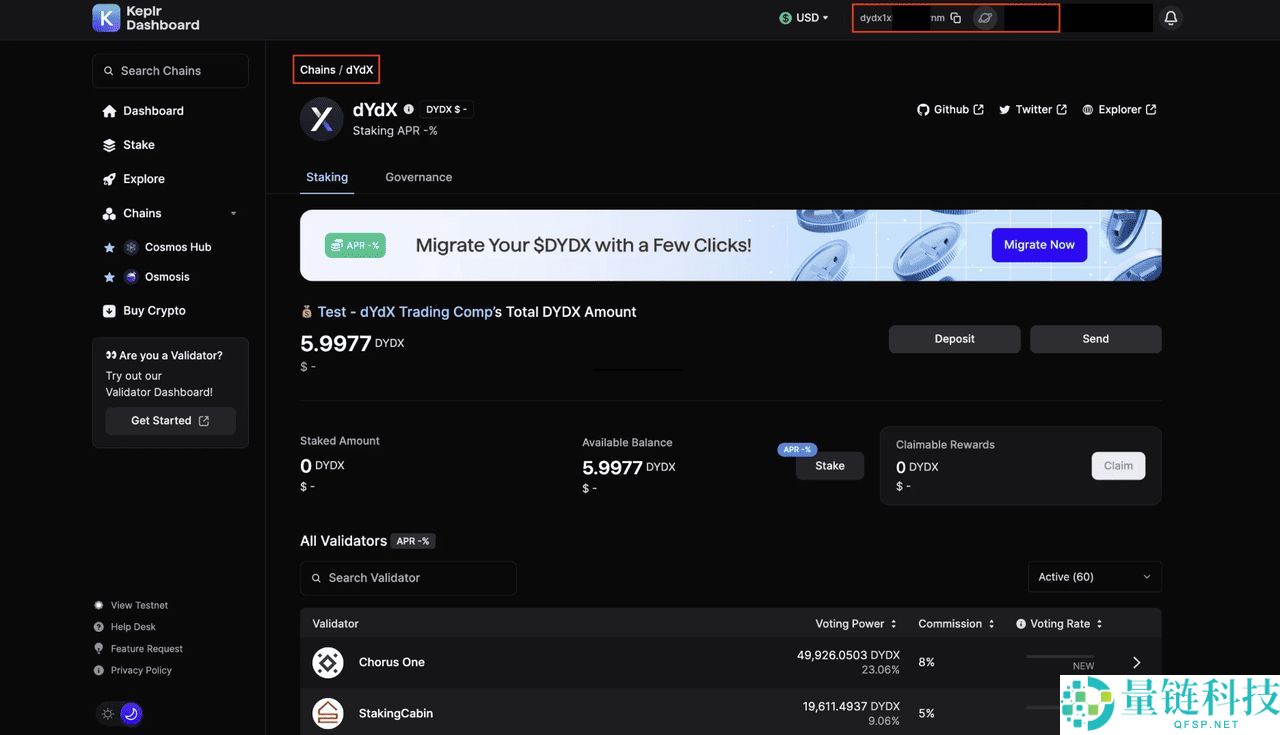1280x735 pixels.
Task: Click the Claim rewards button
Action: [x=1118, y=466]
